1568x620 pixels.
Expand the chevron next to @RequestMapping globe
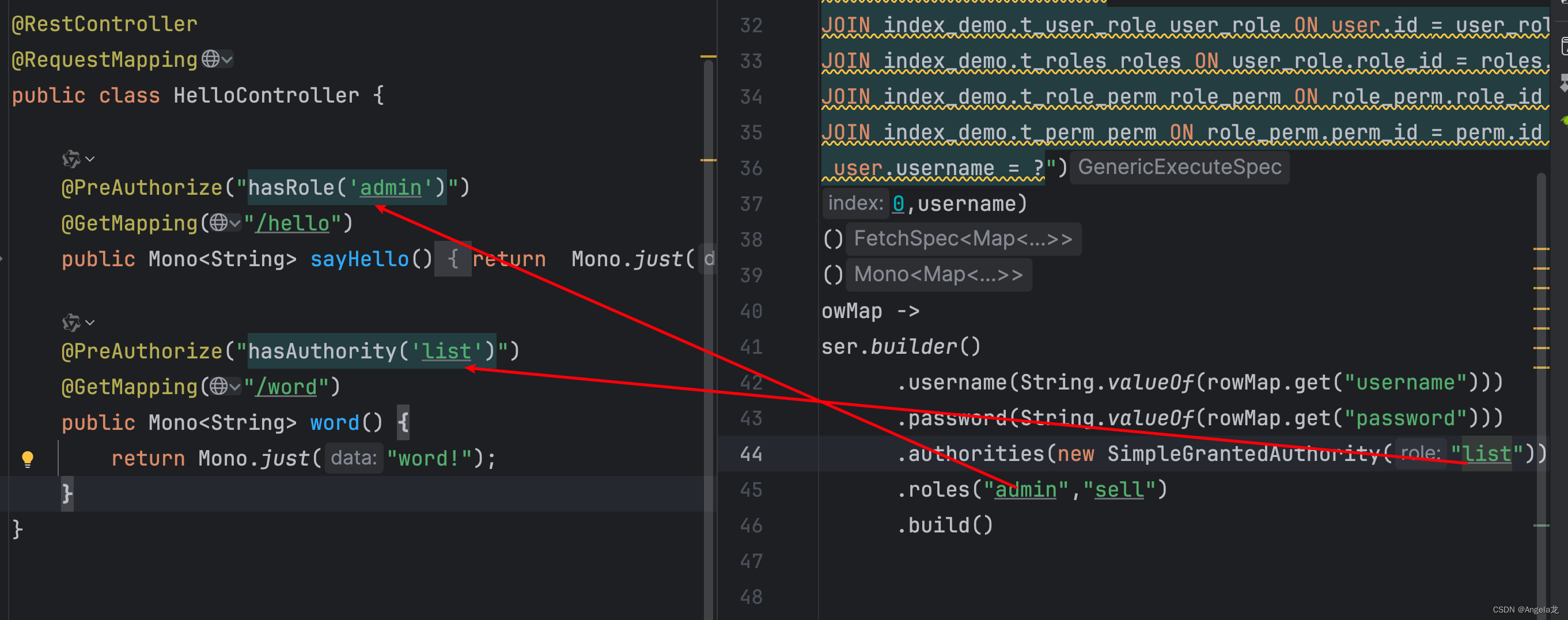(227, 60)
